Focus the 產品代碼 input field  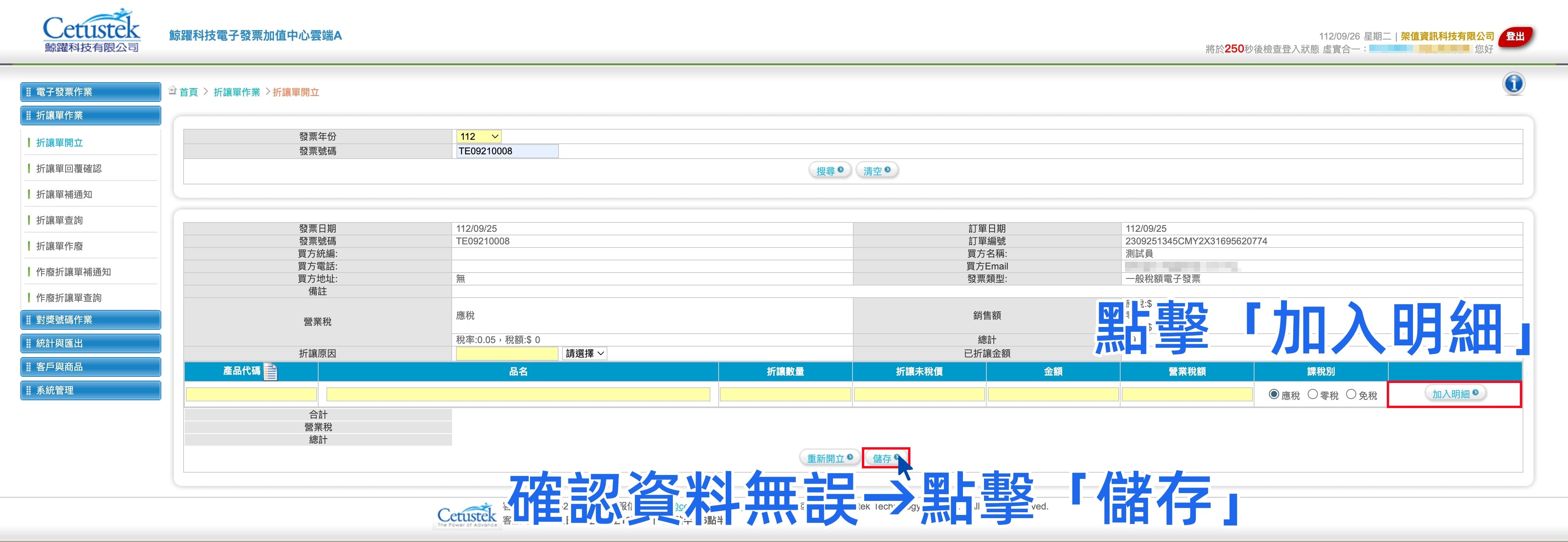[251, 395]
